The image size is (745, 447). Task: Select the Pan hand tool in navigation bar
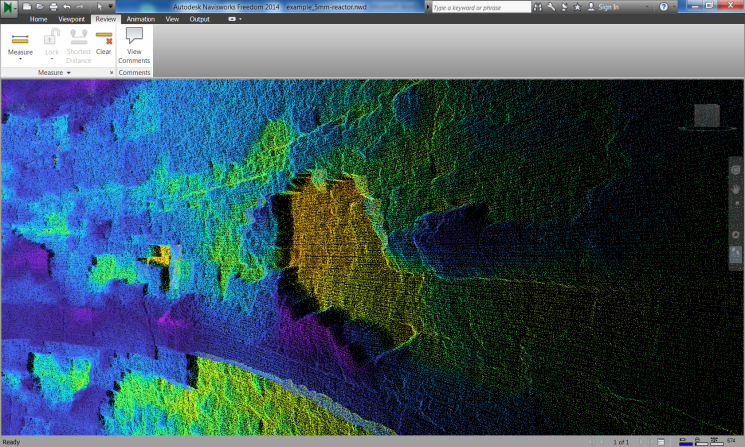pos(736,187)
